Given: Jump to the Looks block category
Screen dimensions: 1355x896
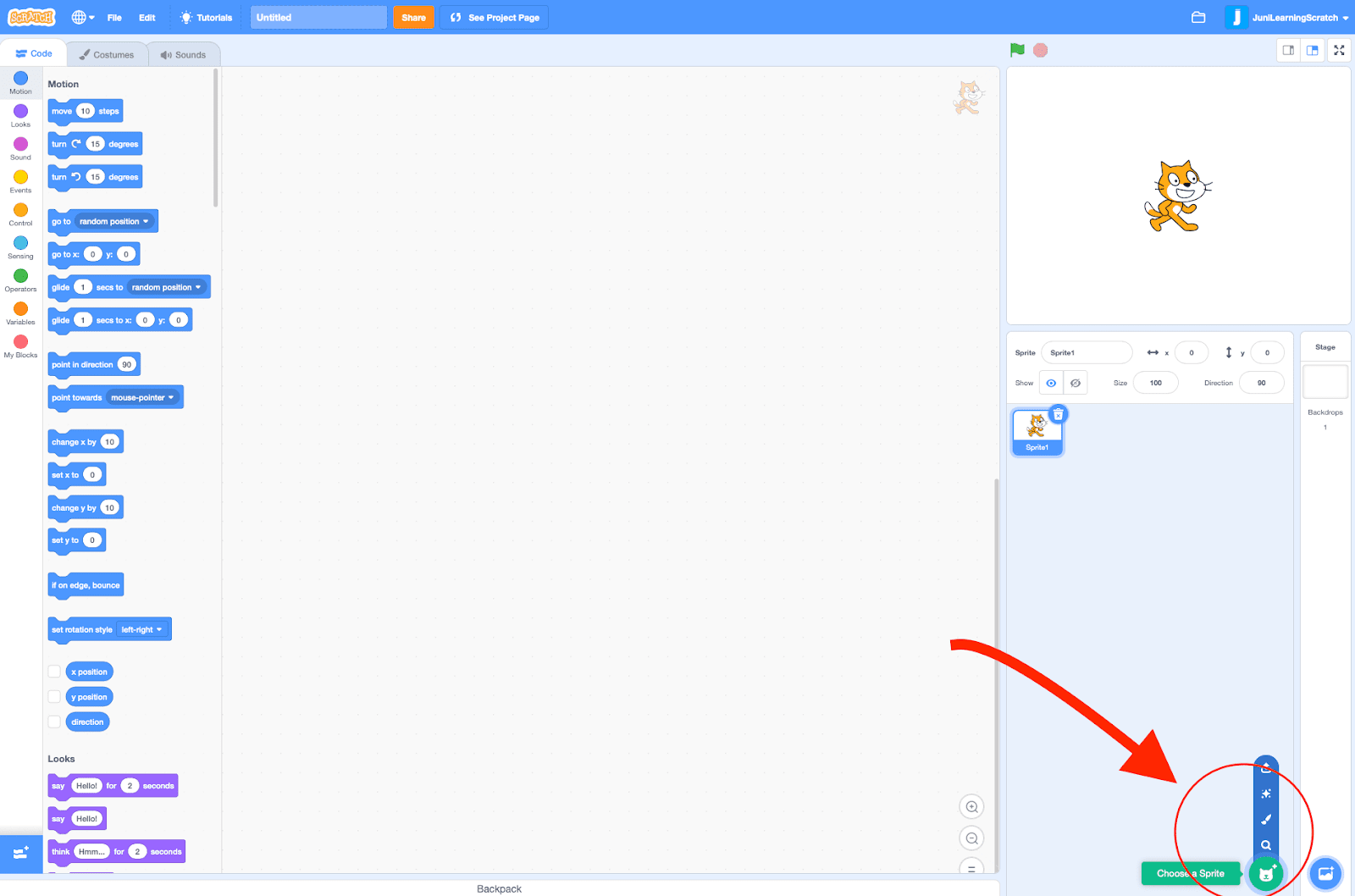Looking at the screenshot, I should (20, 115).
